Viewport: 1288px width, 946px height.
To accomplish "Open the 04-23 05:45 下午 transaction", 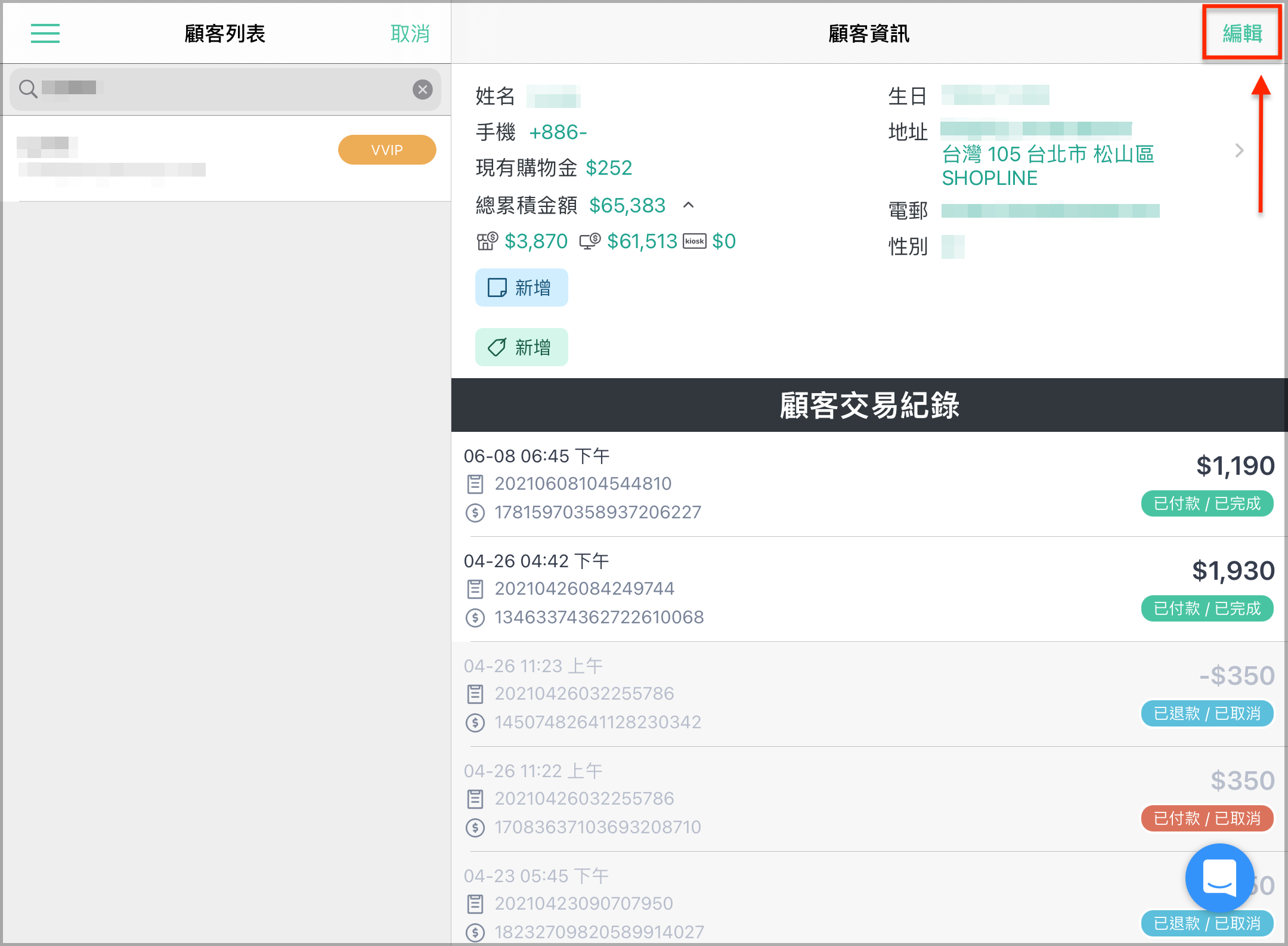I will coord(869,899).
